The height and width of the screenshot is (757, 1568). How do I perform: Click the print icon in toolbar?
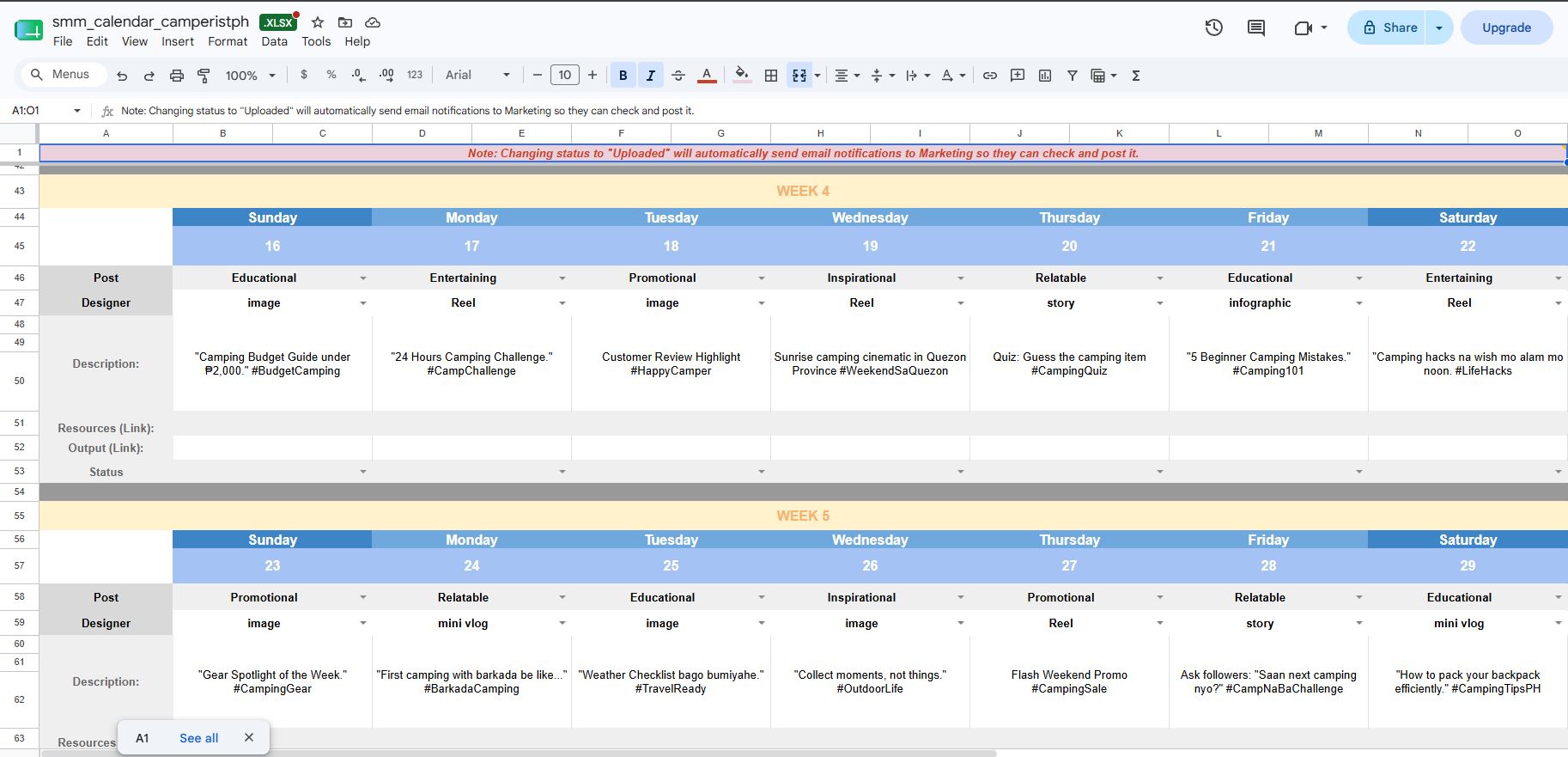click(176, 76)
